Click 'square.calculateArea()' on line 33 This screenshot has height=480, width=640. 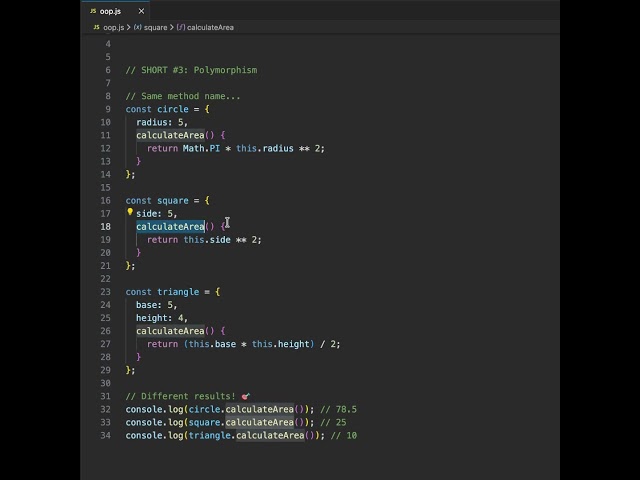(247, 422)
